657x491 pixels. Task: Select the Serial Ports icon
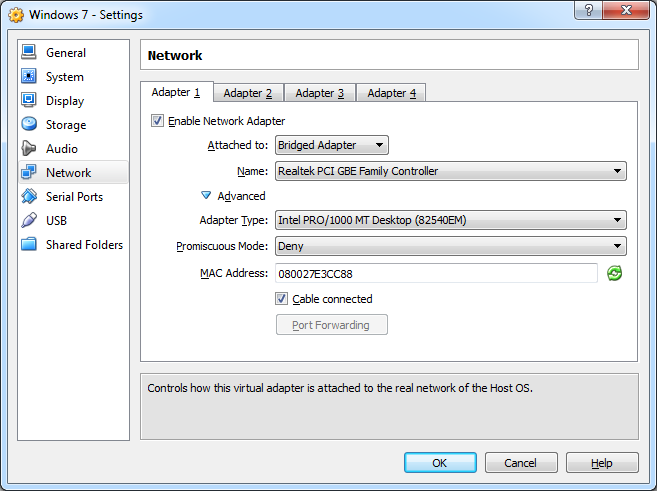pos(28,197)
